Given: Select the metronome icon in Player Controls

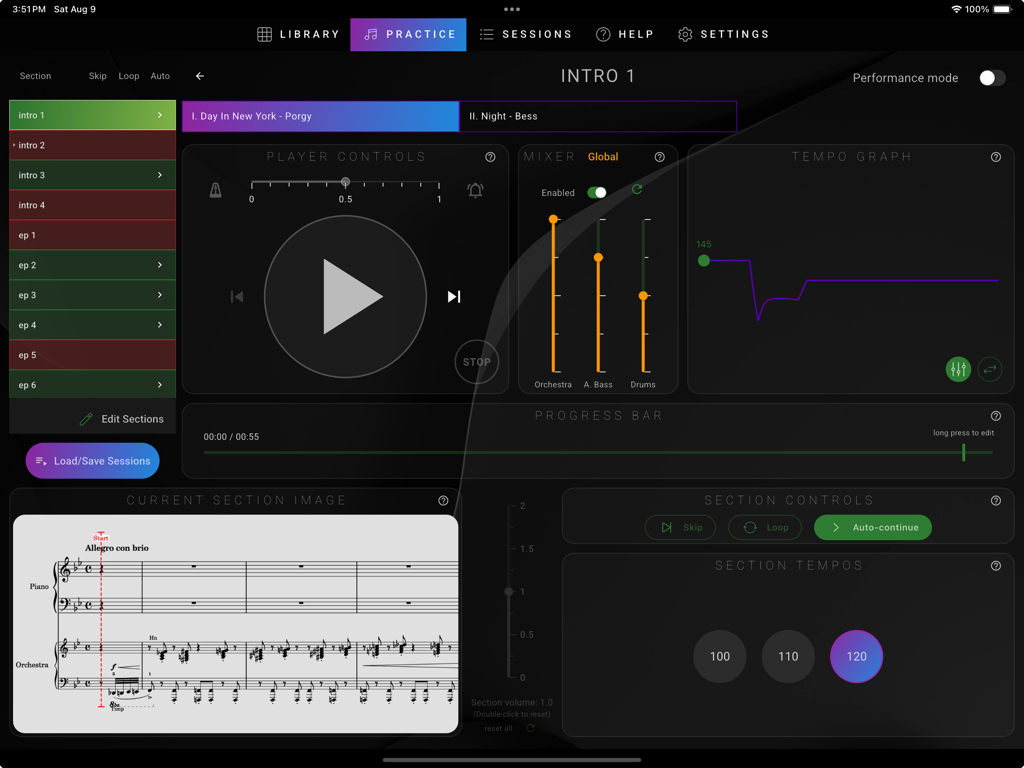Looking at the screenshot, I should click(x=216, y=190).
